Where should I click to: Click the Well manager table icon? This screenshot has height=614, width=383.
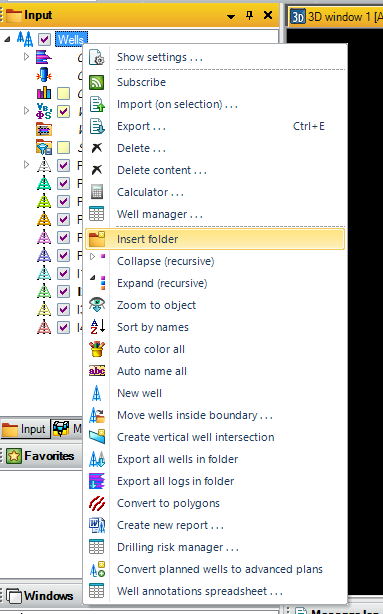tap(96, 214)
